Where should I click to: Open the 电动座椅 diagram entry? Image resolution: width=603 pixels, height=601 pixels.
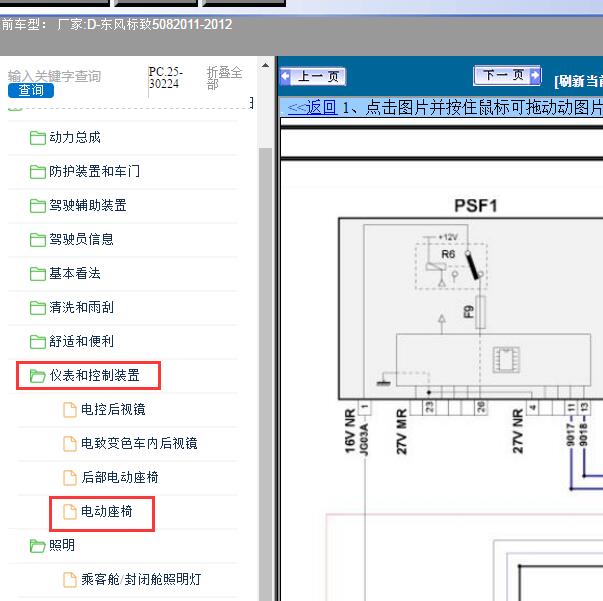pyautogui.click(x=107, y=511)
